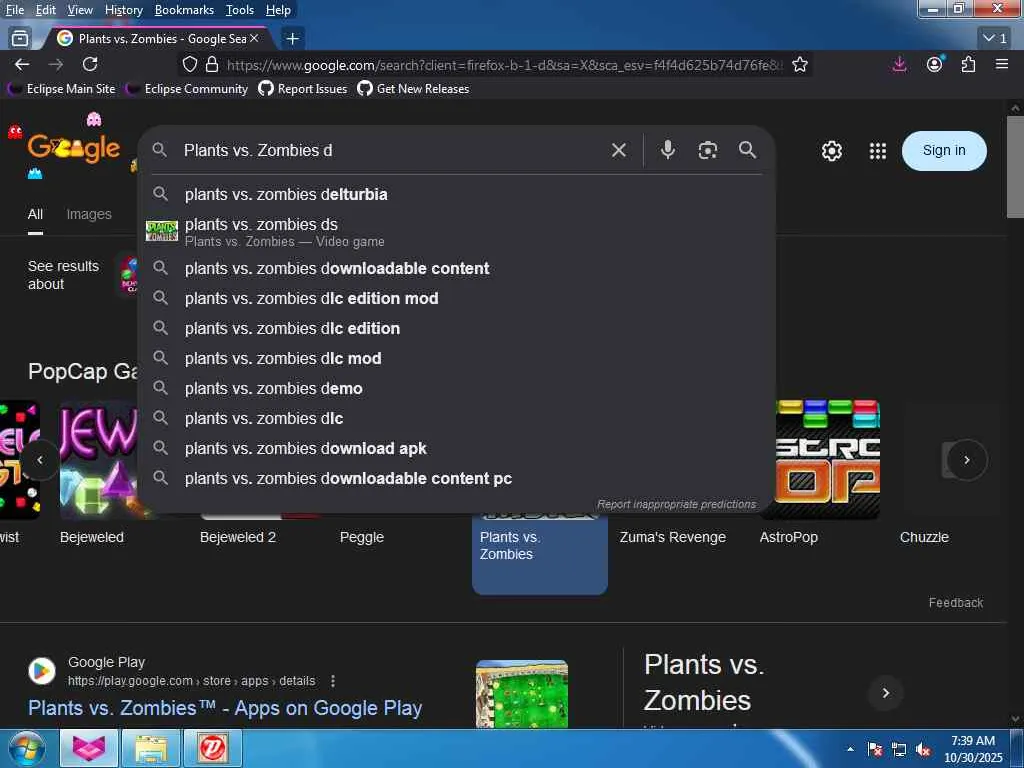Viewport: 1024px width, 768px height.
Task: Show hidden system tray icons
Action: pyautogui.click(x=850, y=749)
